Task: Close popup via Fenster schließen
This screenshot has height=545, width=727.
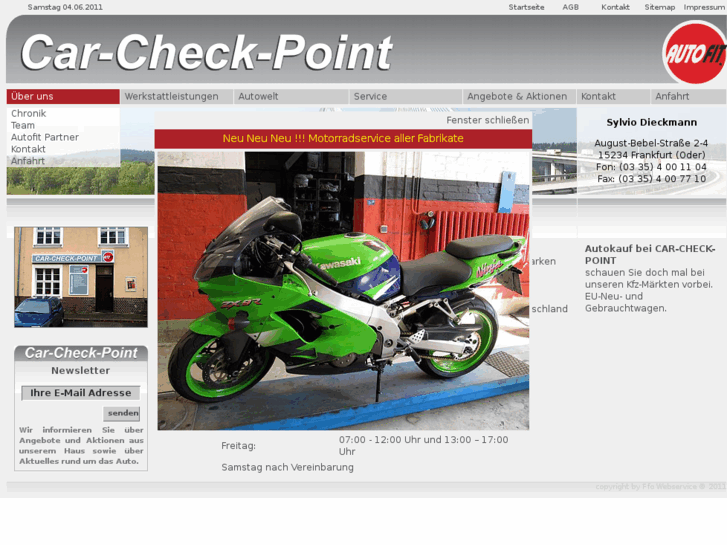Action: [x=488, y=120]
